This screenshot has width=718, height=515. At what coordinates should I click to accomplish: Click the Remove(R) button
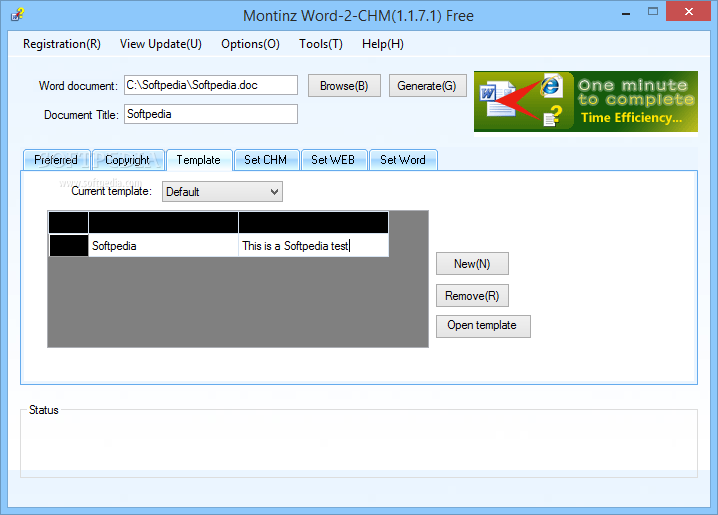tap(472, 296)
